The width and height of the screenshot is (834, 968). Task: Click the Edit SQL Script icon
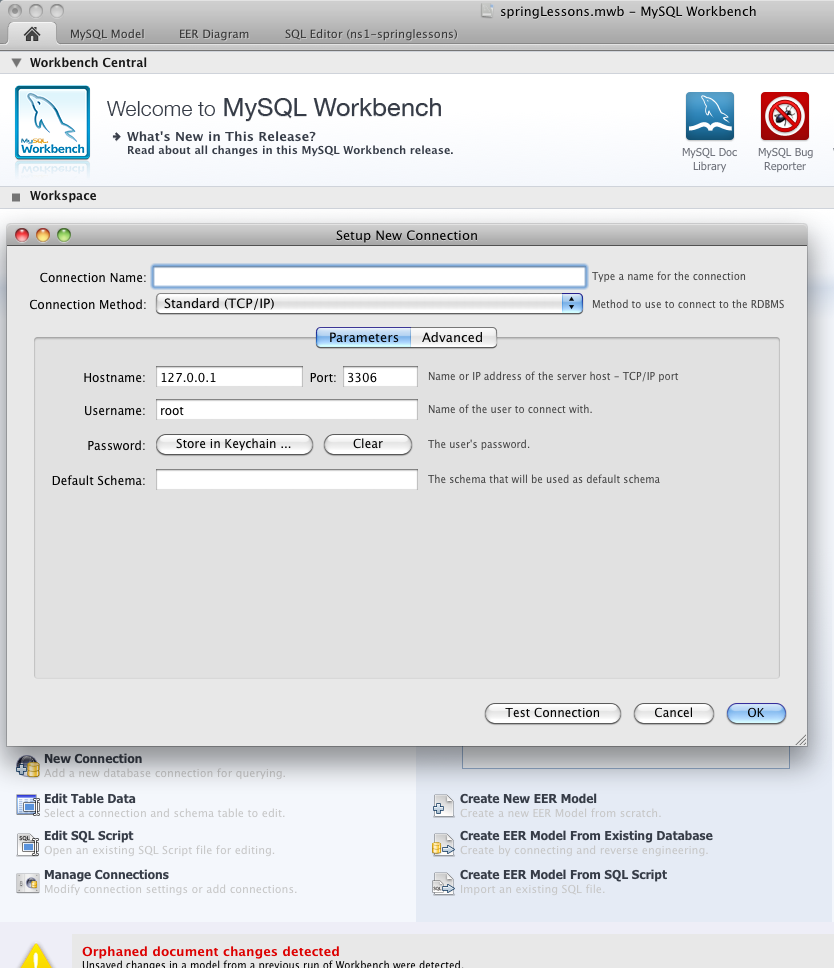click(x=28, y=844)
